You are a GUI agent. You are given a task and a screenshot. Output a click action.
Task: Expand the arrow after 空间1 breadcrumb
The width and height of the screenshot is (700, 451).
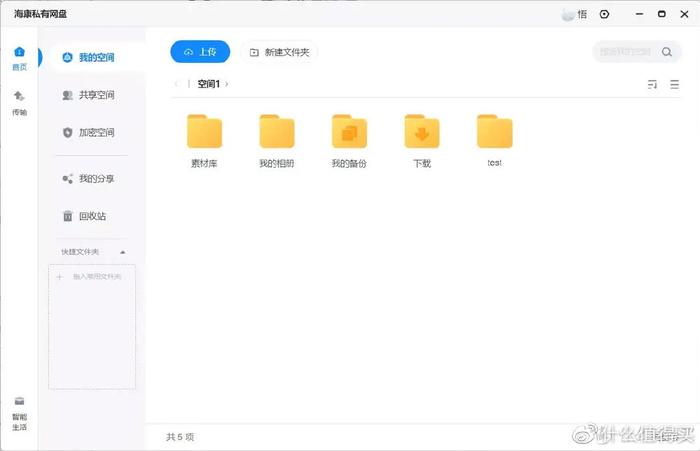tap(226, 84)
